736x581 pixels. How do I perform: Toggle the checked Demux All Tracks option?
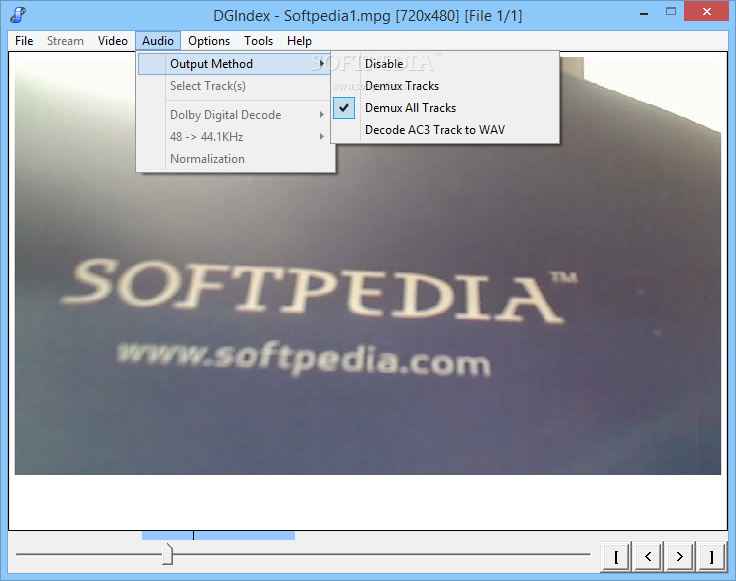pos(445,108)
